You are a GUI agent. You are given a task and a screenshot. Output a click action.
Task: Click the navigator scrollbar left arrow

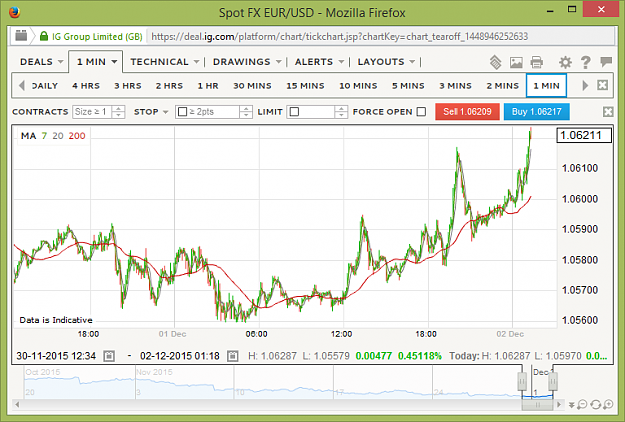coord(17,405)
